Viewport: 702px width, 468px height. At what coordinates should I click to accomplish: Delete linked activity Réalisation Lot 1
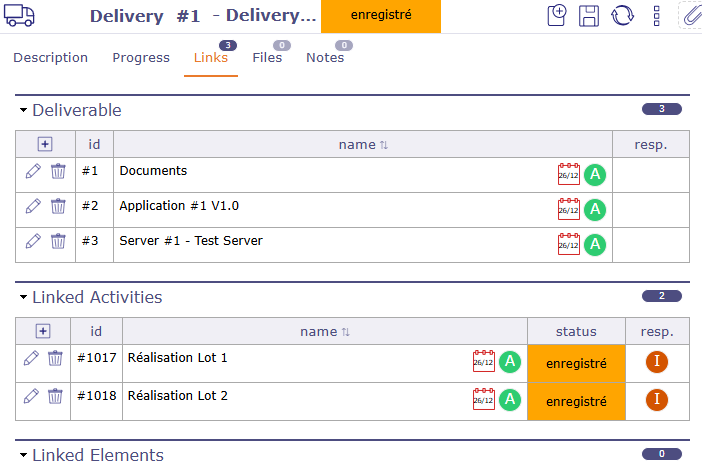pos(56,358)
